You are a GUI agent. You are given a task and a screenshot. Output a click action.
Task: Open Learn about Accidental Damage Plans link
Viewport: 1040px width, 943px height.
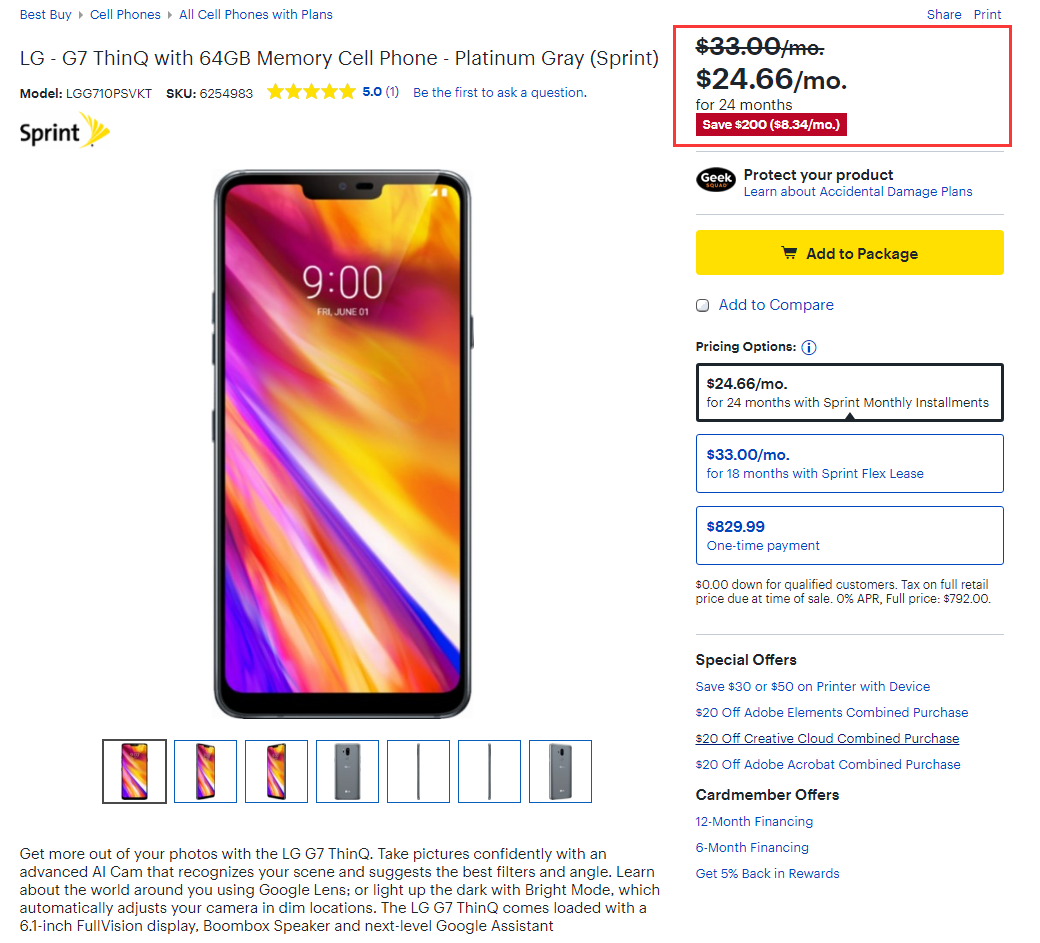[x=857, y=192]
